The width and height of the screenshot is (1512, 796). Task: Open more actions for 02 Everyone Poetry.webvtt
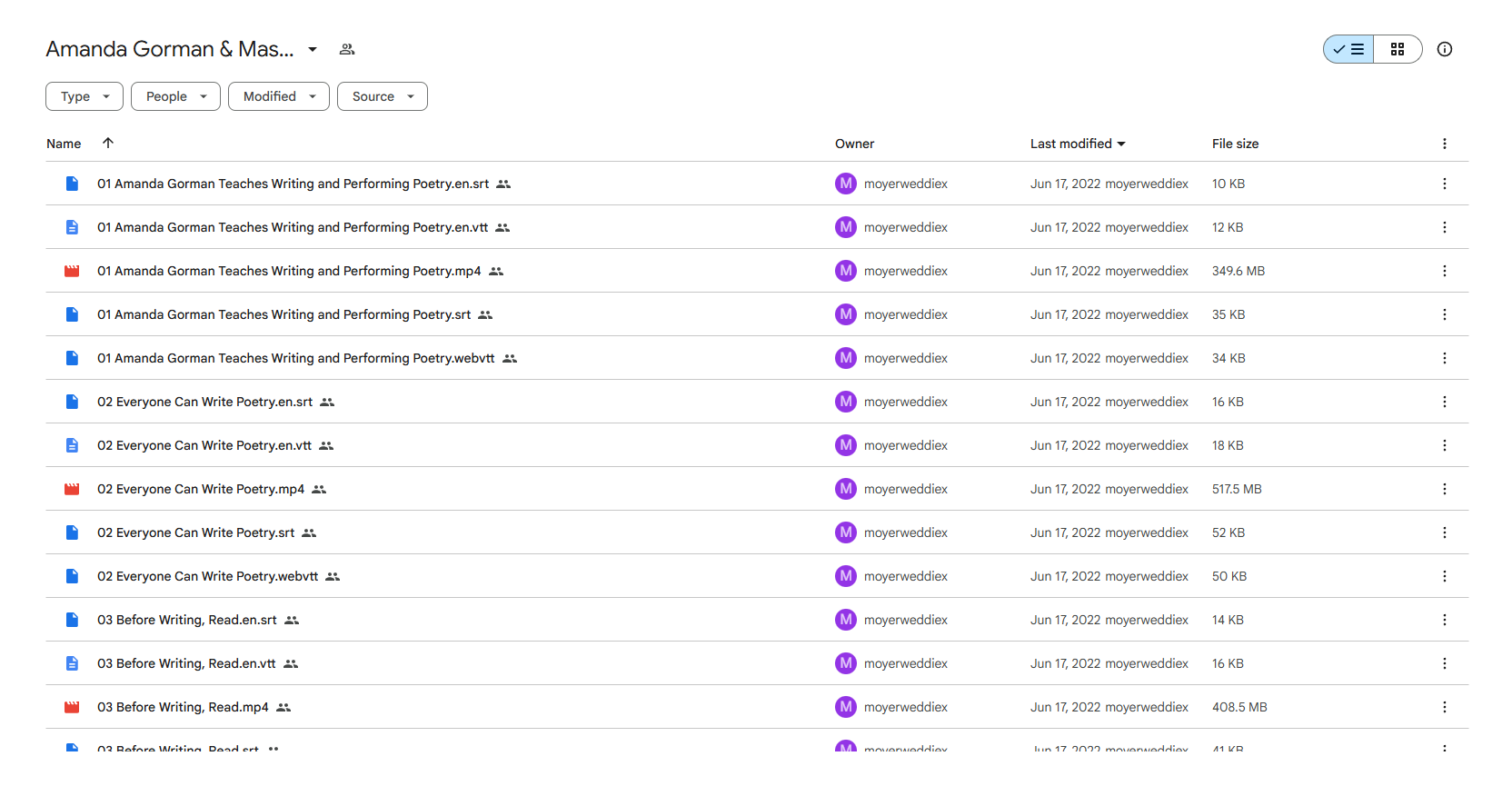pos(1445,576)
